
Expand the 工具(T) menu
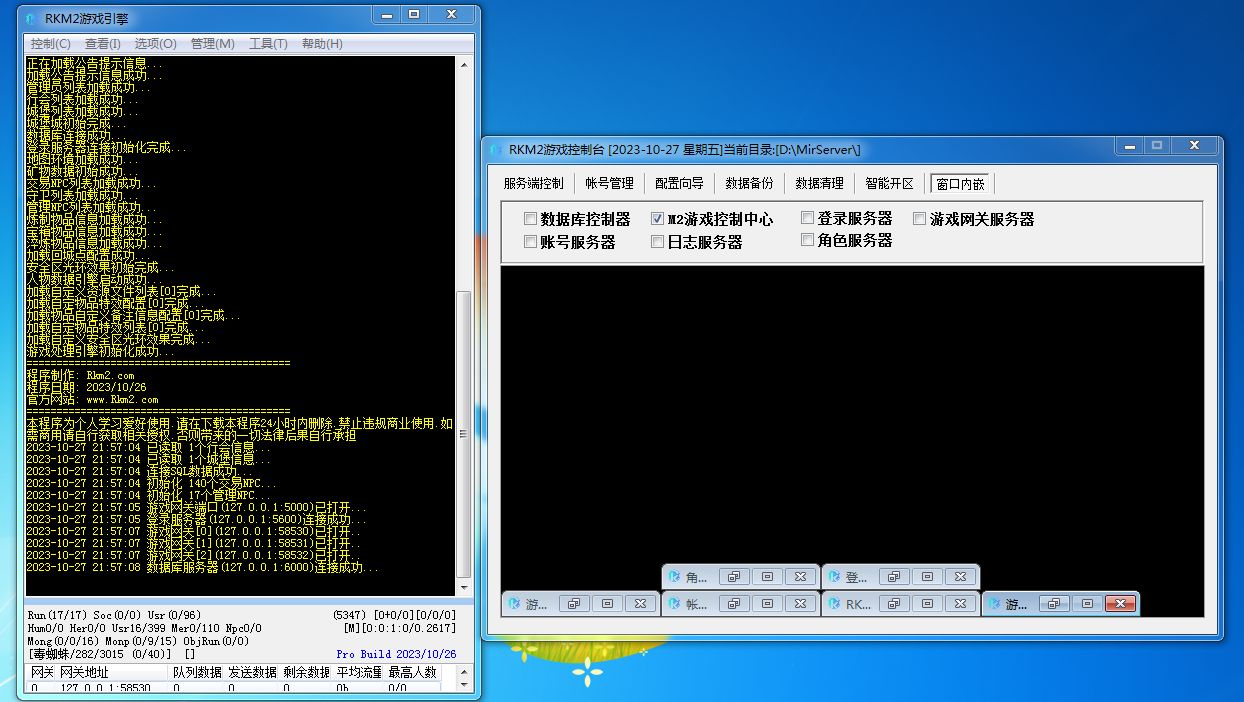(x=267, y=44)
